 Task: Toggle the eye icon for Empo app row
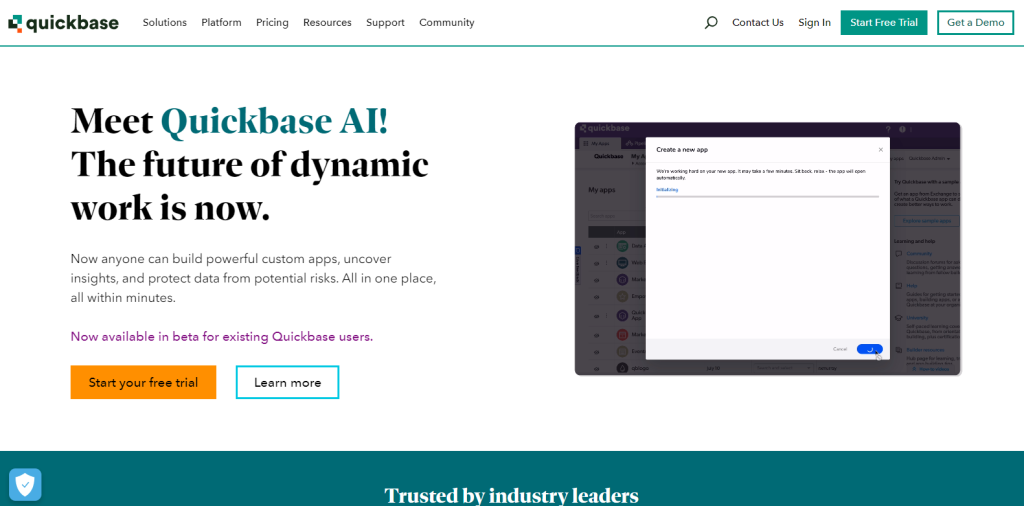(x=596, y=296)
